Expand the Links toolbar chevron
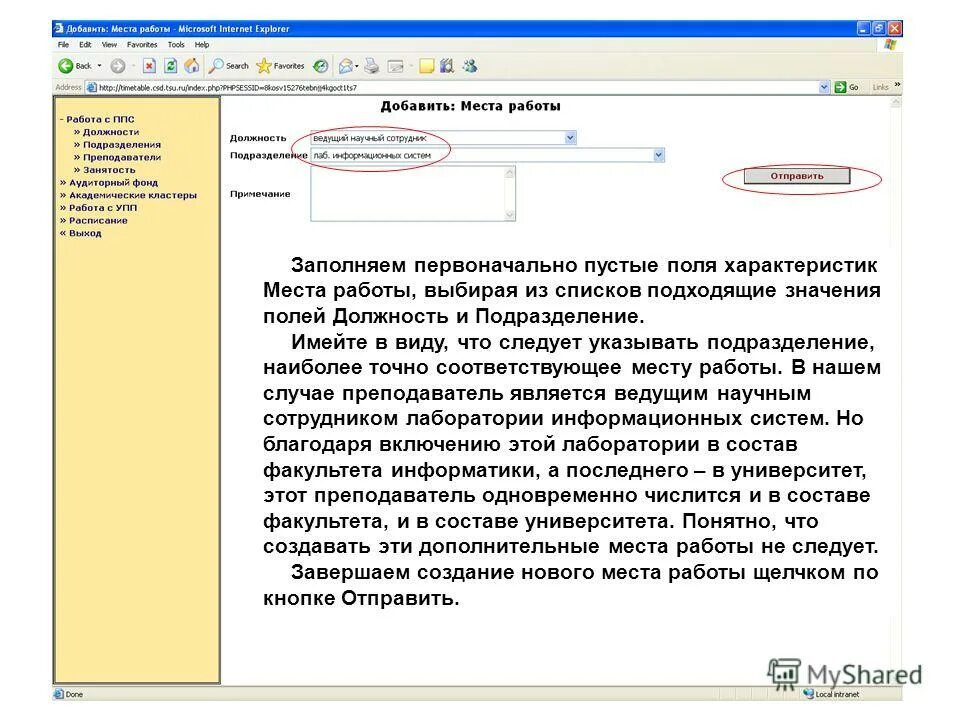Screen dimensions: 960x720 (897, 85)
